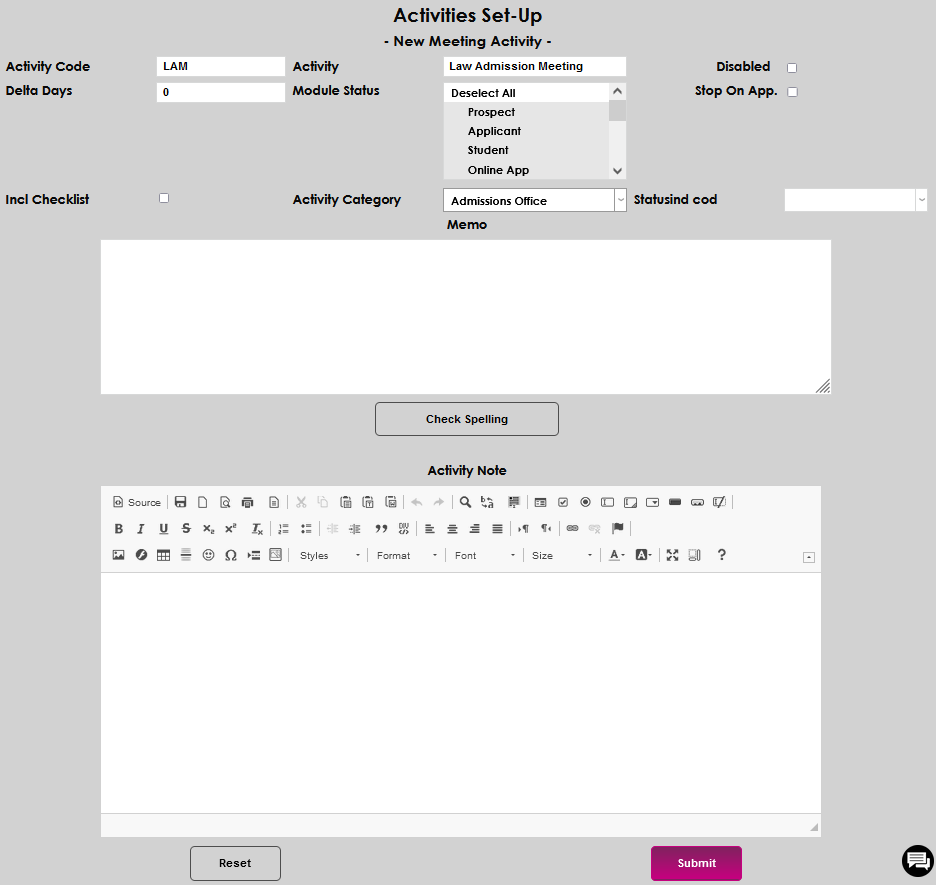Insert a radio button form element icon

click(x=586, y=502)
